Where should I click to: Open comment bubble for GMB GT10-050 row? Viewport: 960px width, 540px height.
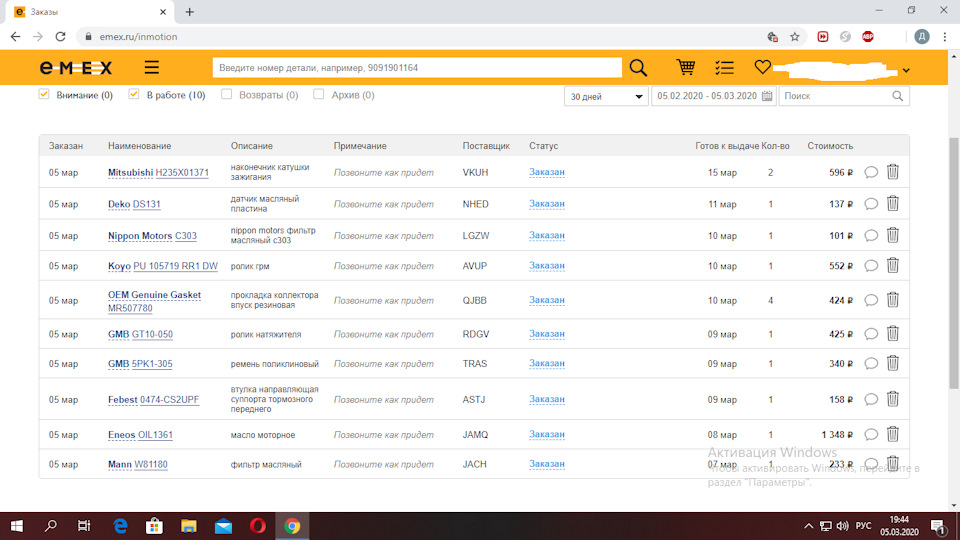tap(871, 334)
